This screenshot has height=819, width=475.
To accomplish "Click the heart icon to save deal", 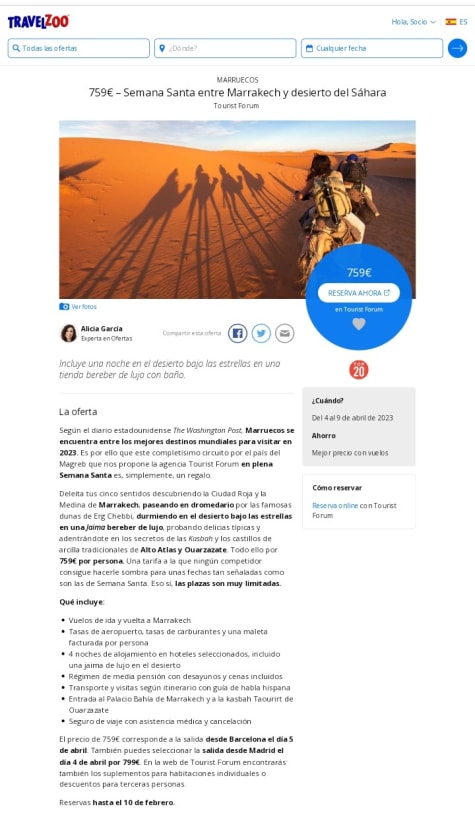I will click(359, 324).
